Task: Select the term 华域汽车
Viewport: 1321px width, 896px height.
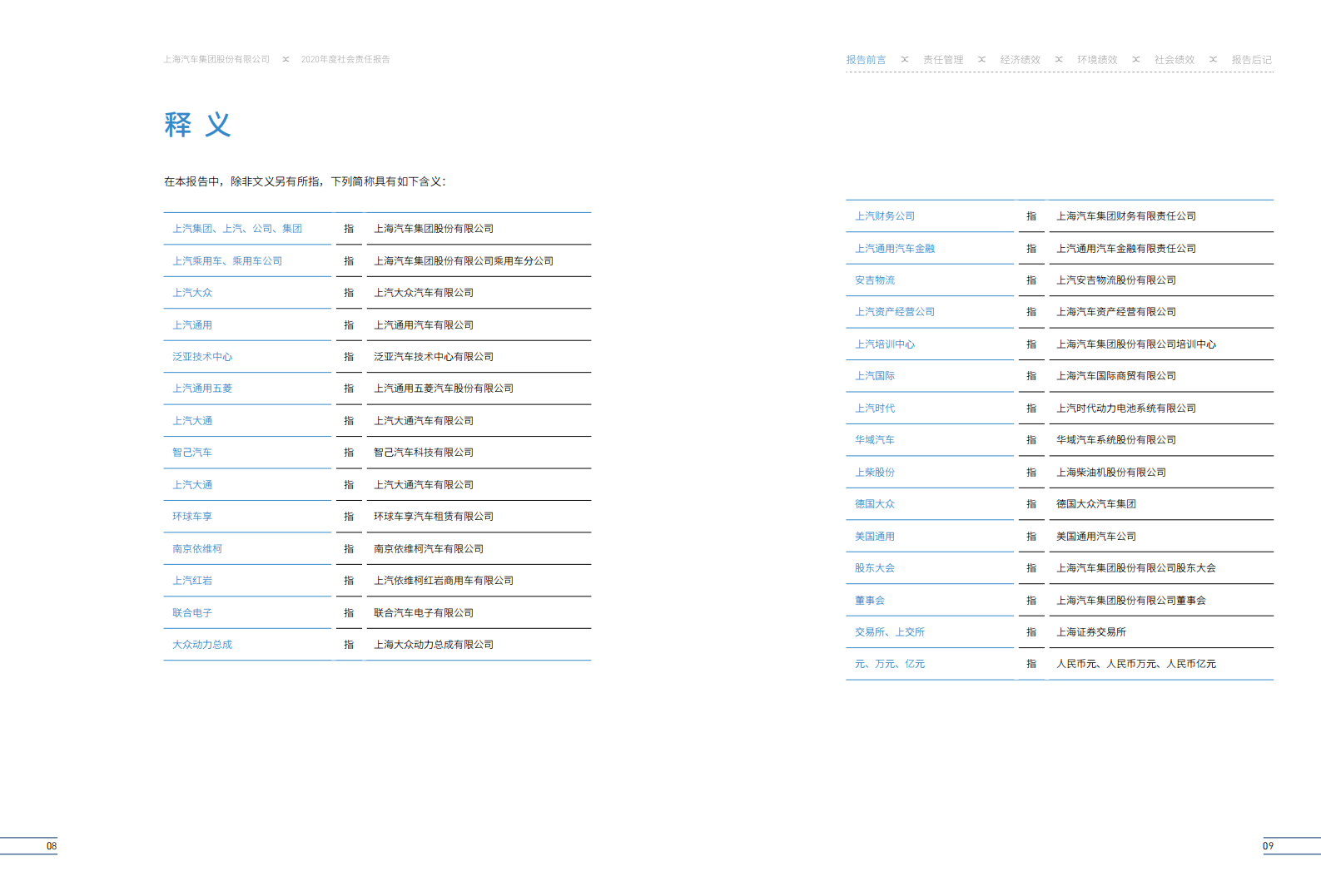Action: click(x=875, y=440)
